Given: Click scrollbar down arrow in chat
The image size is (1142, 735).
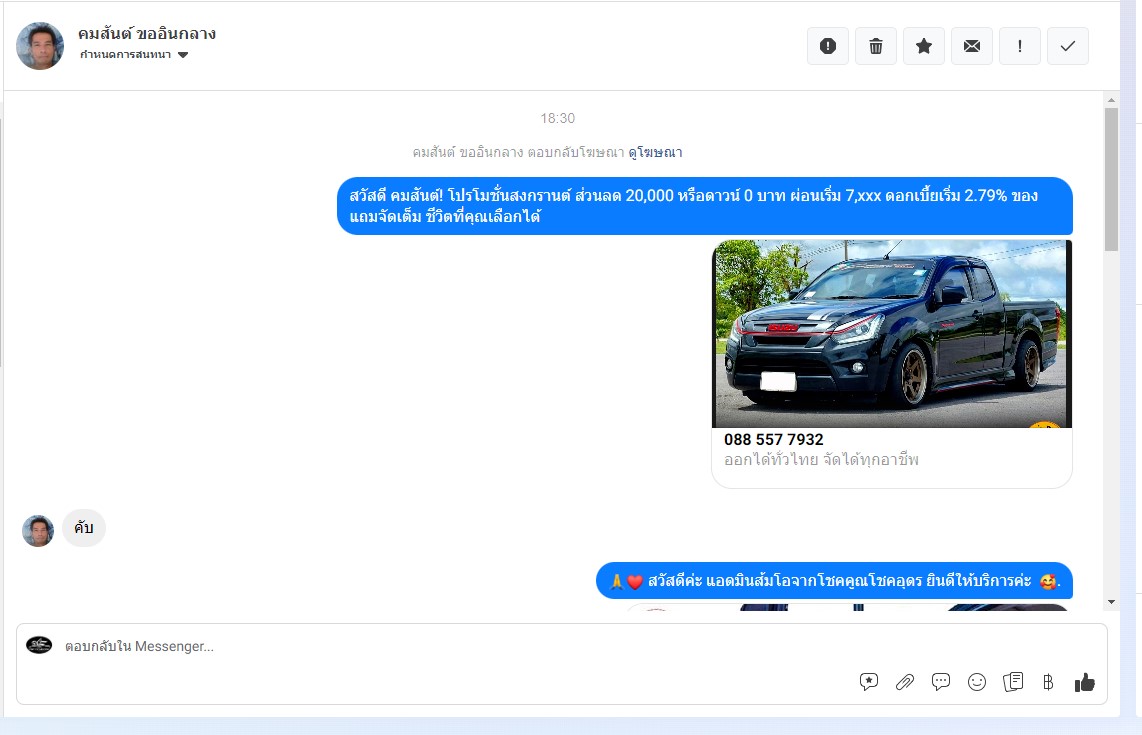Looking at the screenshot, I should click(x=1111, y=602).
